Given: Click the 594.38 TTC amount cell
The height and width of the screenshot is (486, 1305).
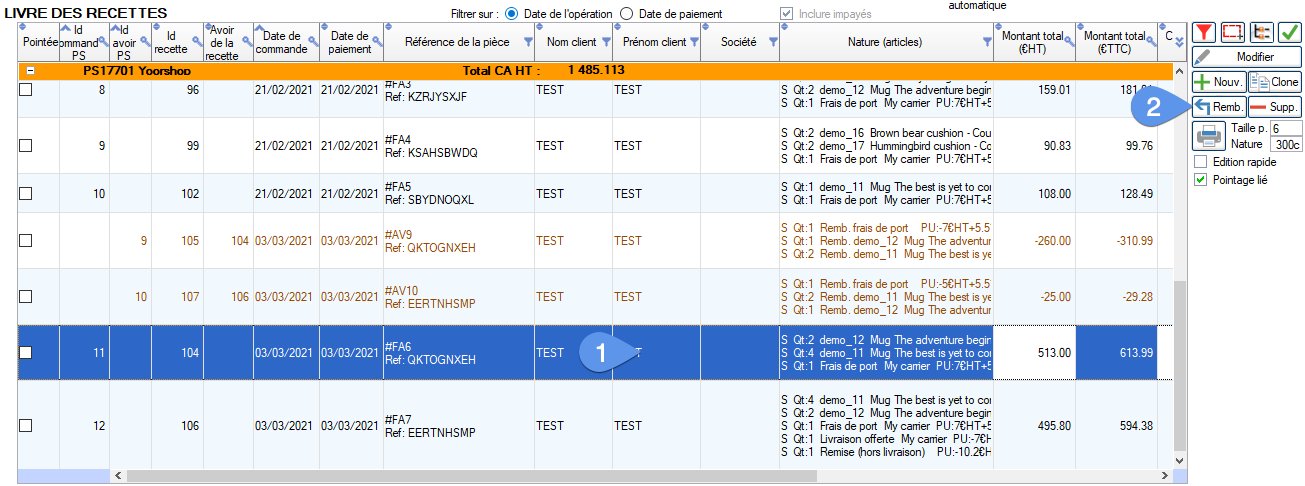Looking at the screenshot, I should 1116,426.
